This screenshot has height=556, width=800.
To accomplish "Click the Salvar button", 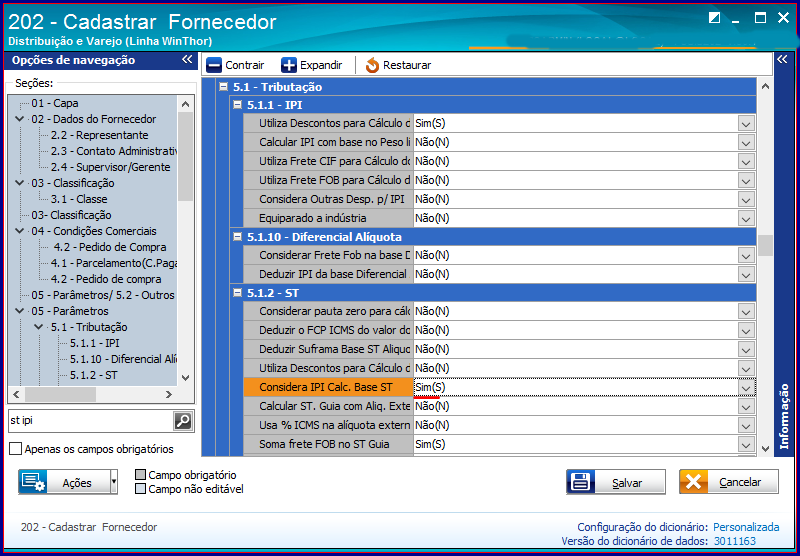I will (616, 482).
